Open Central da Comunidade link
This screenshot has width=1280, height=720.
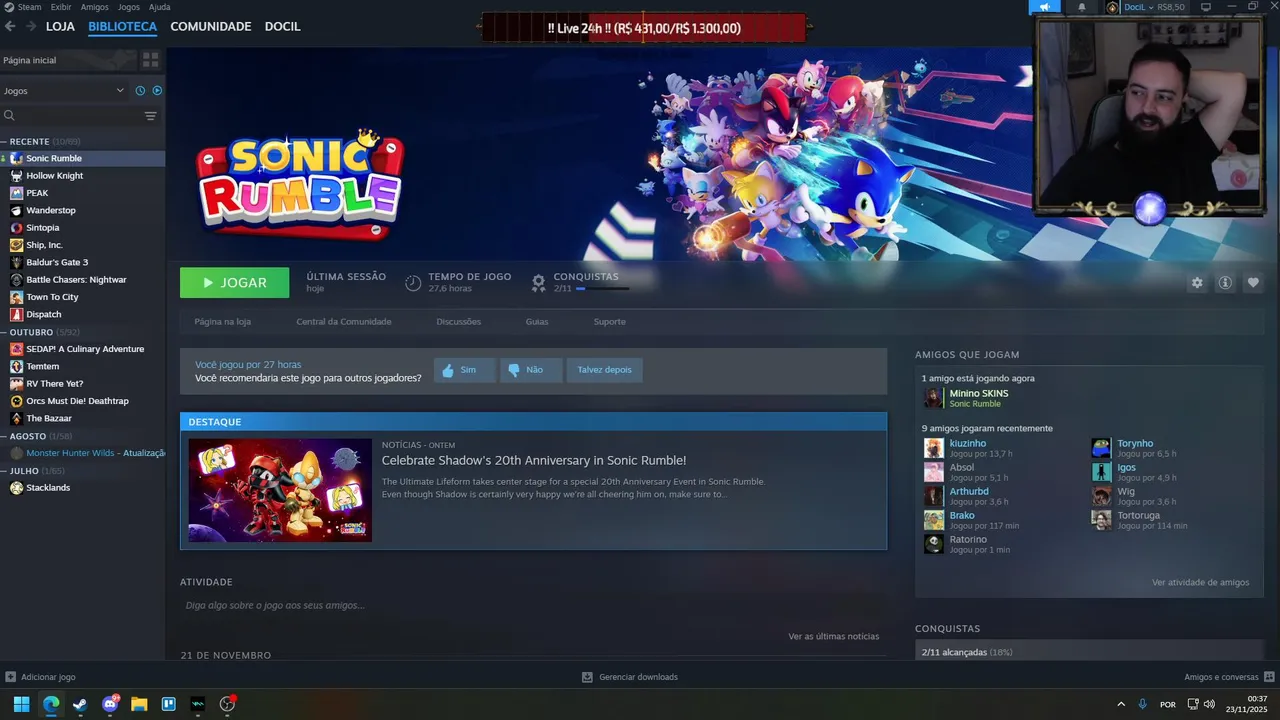pyautogui.click(x=344, y=322)
